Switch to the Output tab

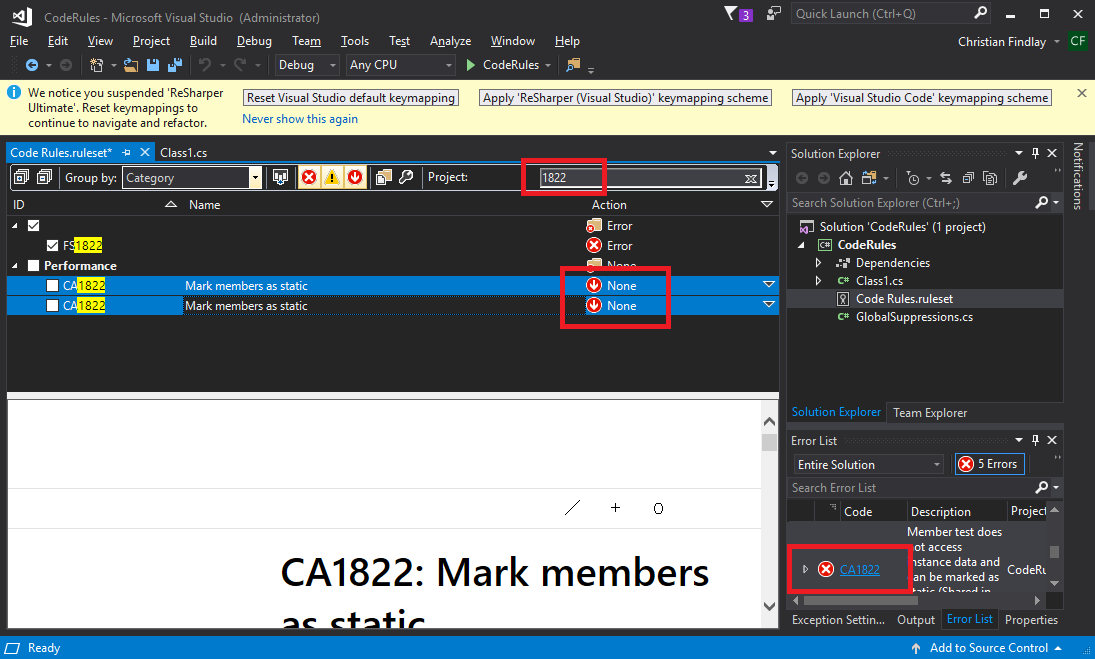tap(916, 620)
